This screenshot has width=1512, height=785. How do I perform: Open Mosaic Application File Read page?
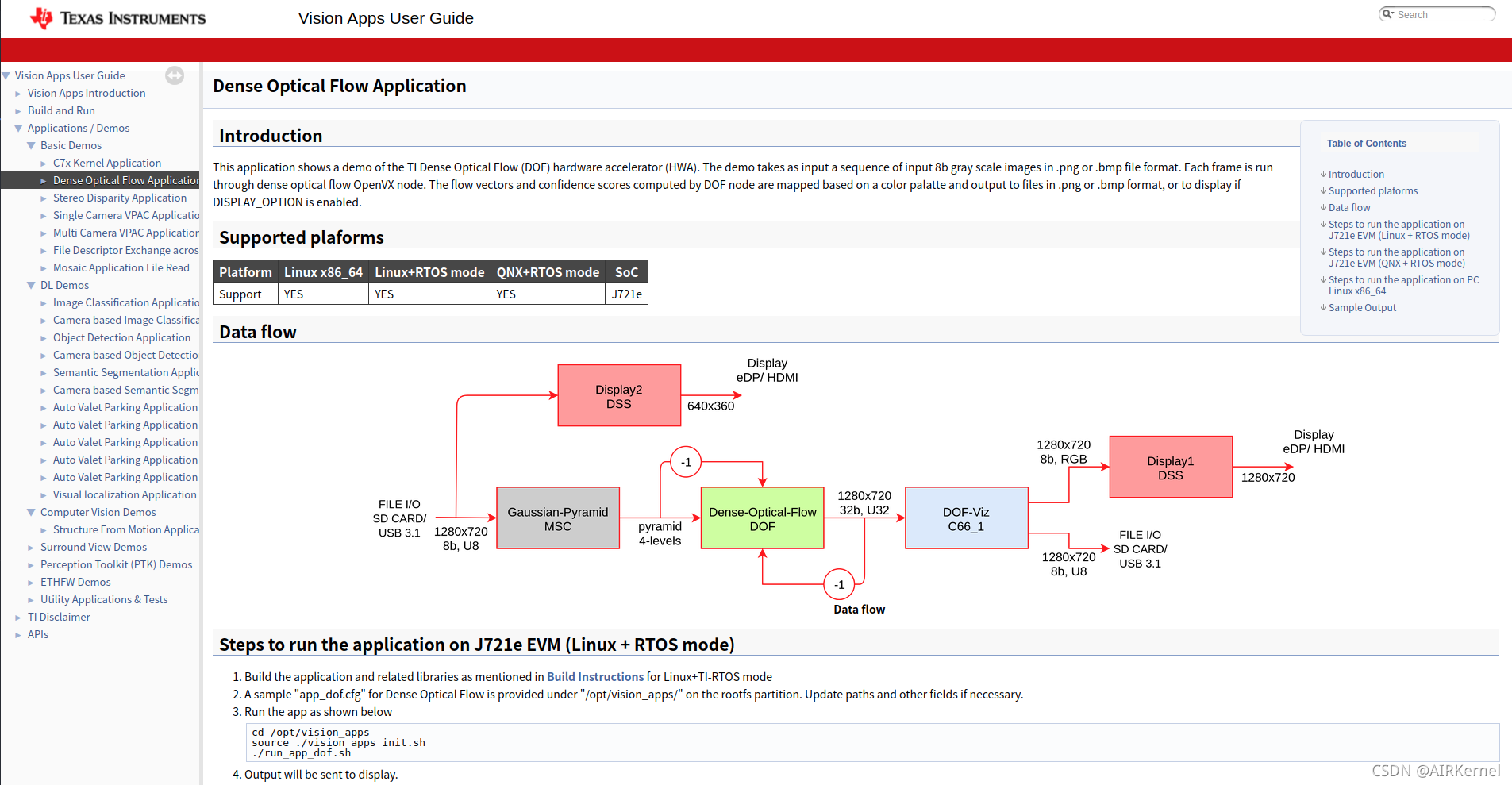pyautogui.click(x=121, y=267)
